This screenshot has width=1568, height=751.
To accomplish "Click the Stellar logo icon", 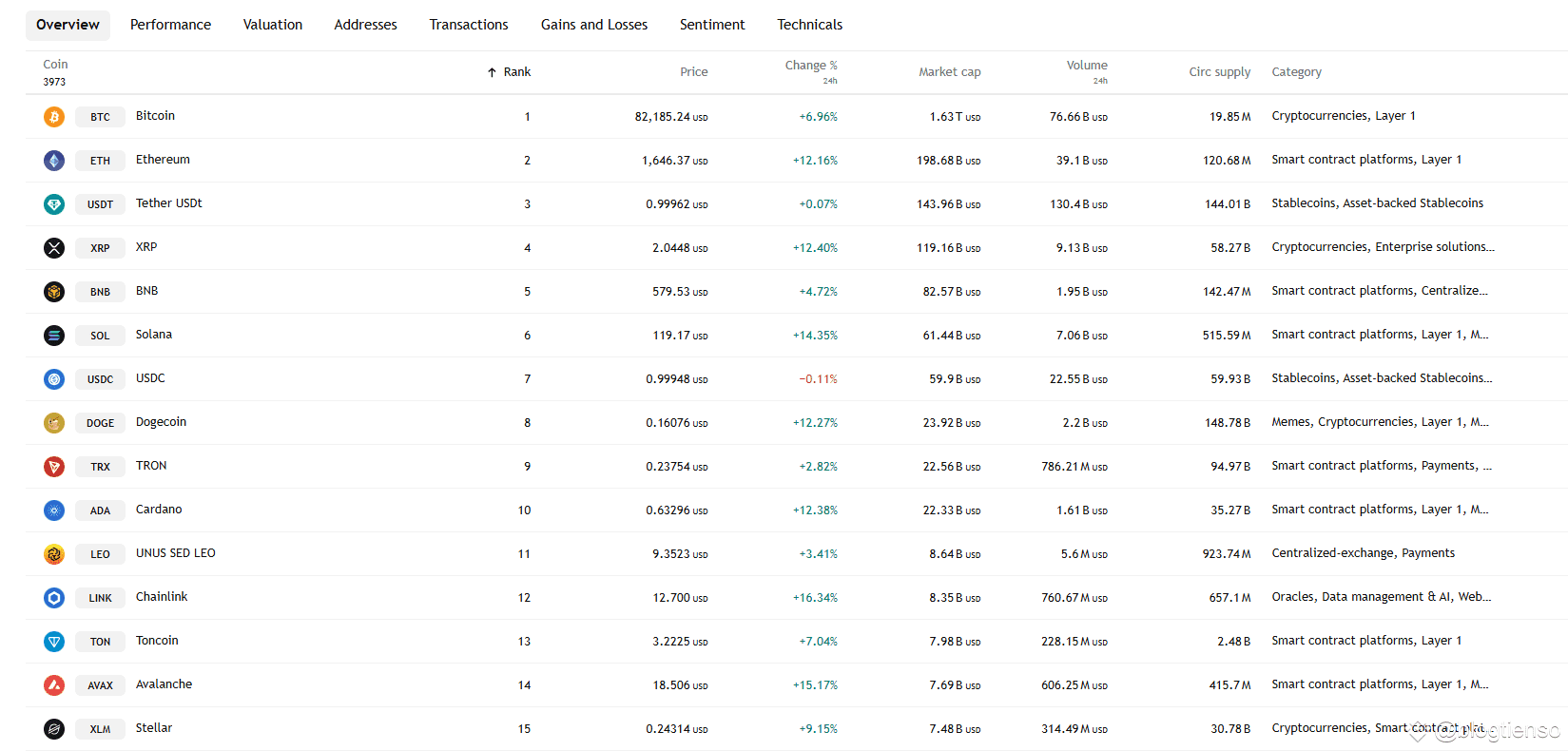I will 54,729.
